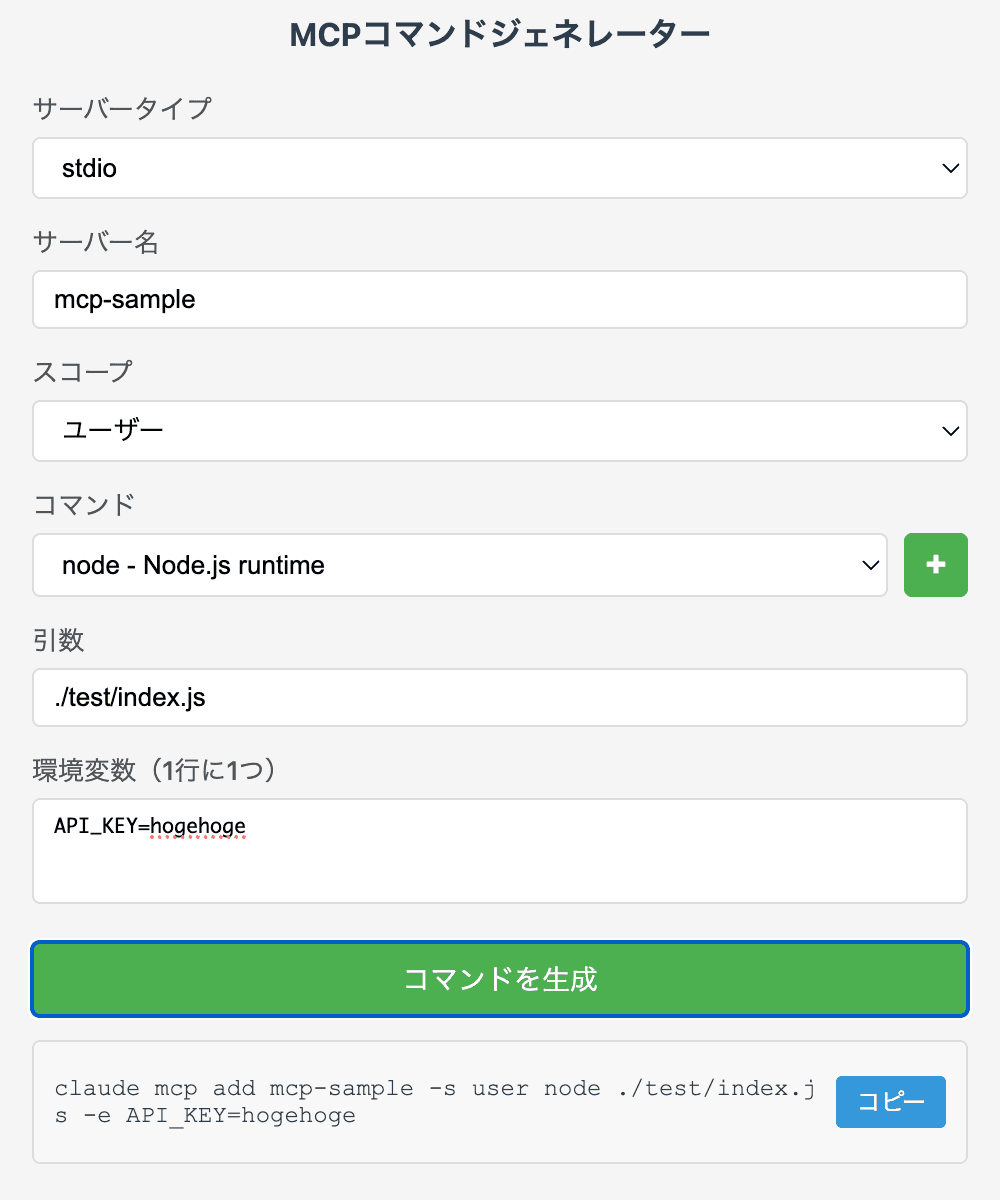1000x1200 pixels.
Task: Click the サーバータイプ label
Action: coord(121,108)
